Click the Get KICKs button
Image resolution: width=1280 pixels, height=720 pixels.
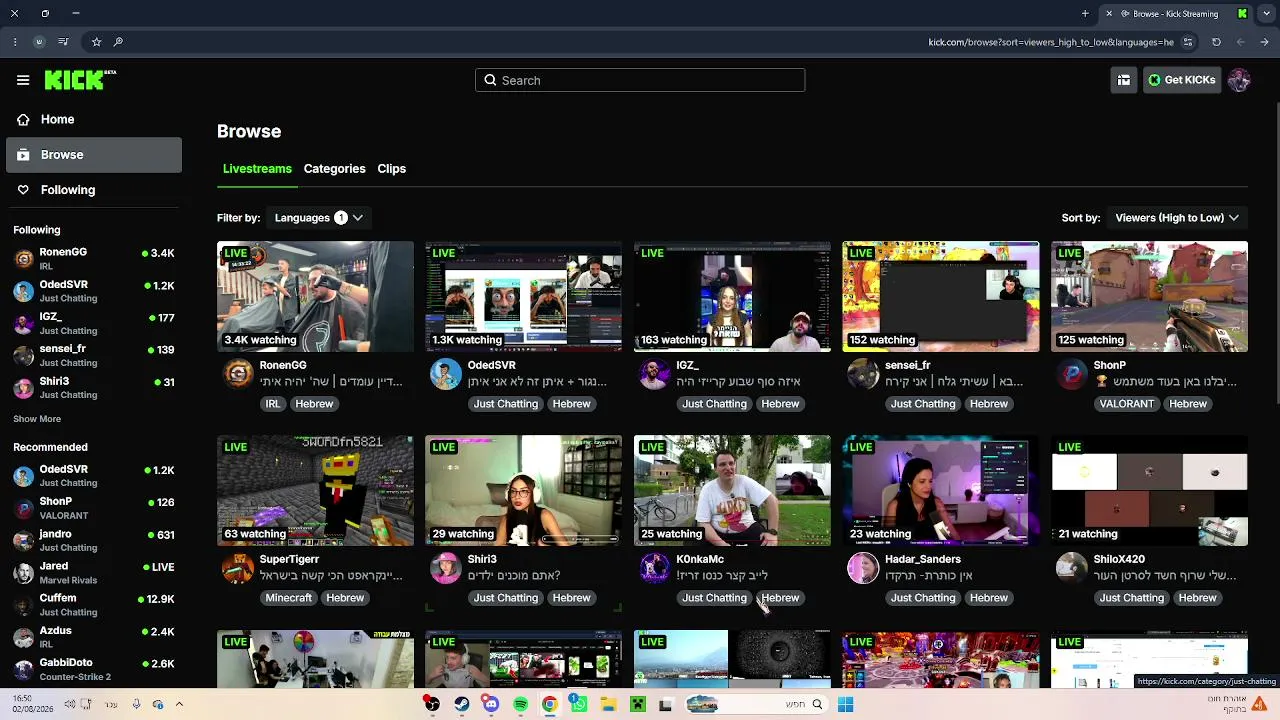tap(1181, 80)
